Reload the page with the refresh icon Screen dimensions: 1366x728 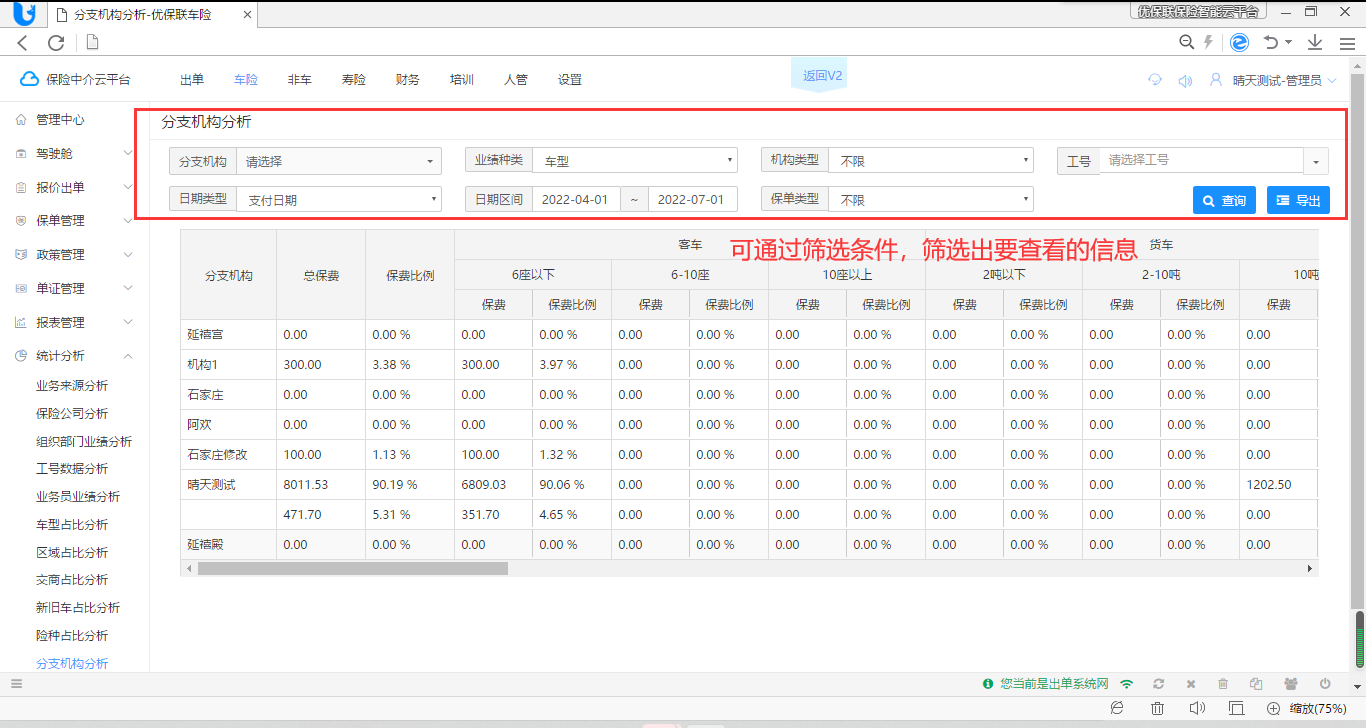tap(56, 42)
